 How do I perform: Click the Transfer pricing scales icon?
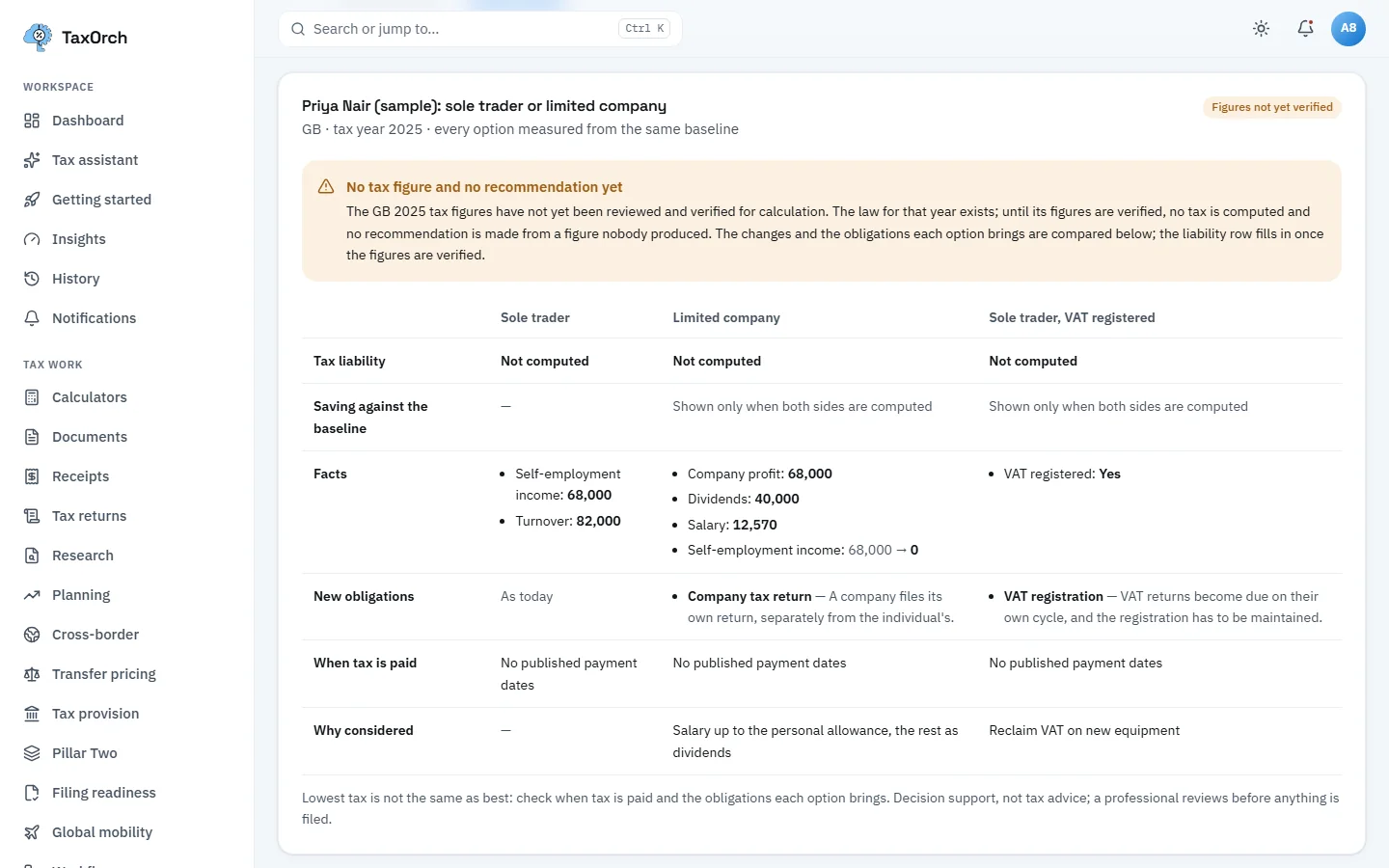32,674
